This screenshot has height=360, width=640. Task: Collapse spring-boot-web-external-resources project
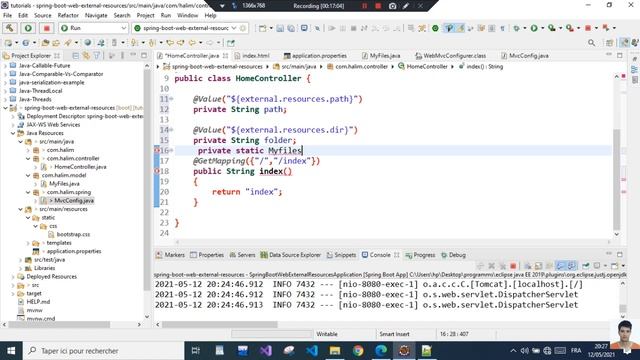point(5,108)
